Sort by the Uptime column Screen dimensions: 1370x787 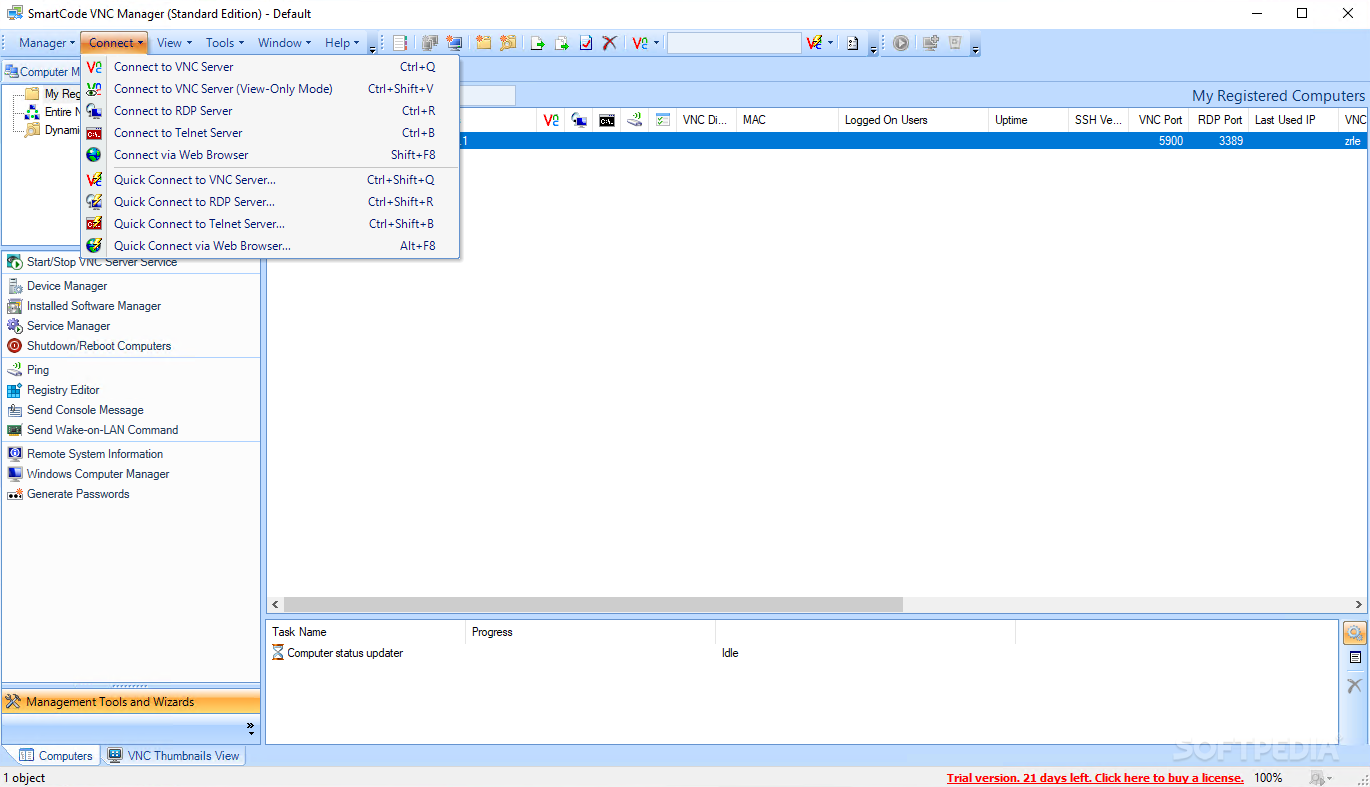pos(1029,120)
